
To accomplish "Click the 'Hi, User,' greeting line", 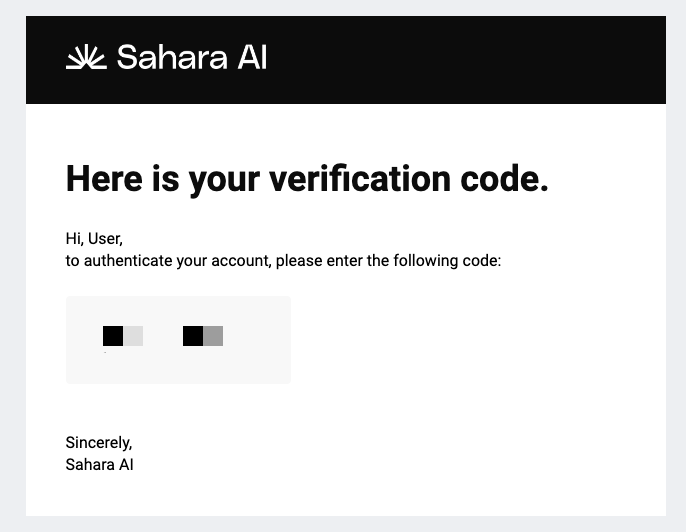I will pos(94,239).
